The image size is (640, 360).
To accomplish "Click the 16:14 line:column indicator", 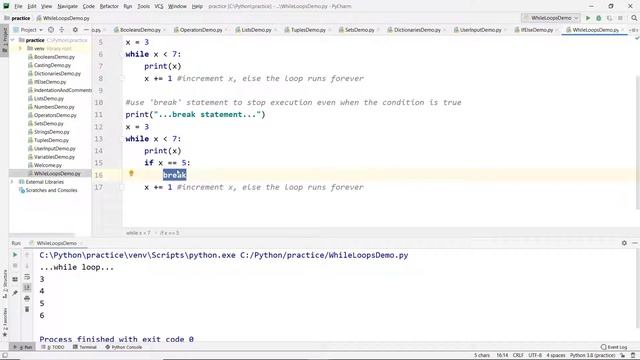I will [x=502, y=355].
